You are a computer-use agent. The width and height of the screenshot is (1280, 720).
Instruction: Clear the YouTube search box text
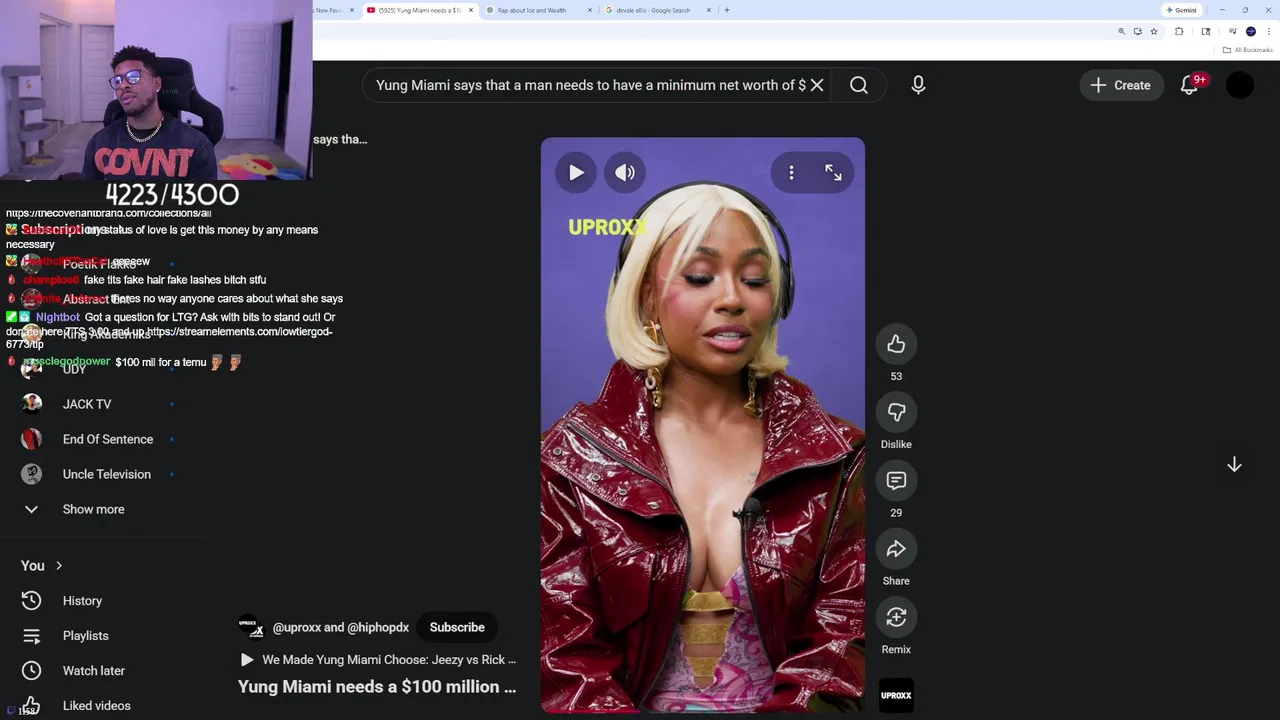[817, 85]
